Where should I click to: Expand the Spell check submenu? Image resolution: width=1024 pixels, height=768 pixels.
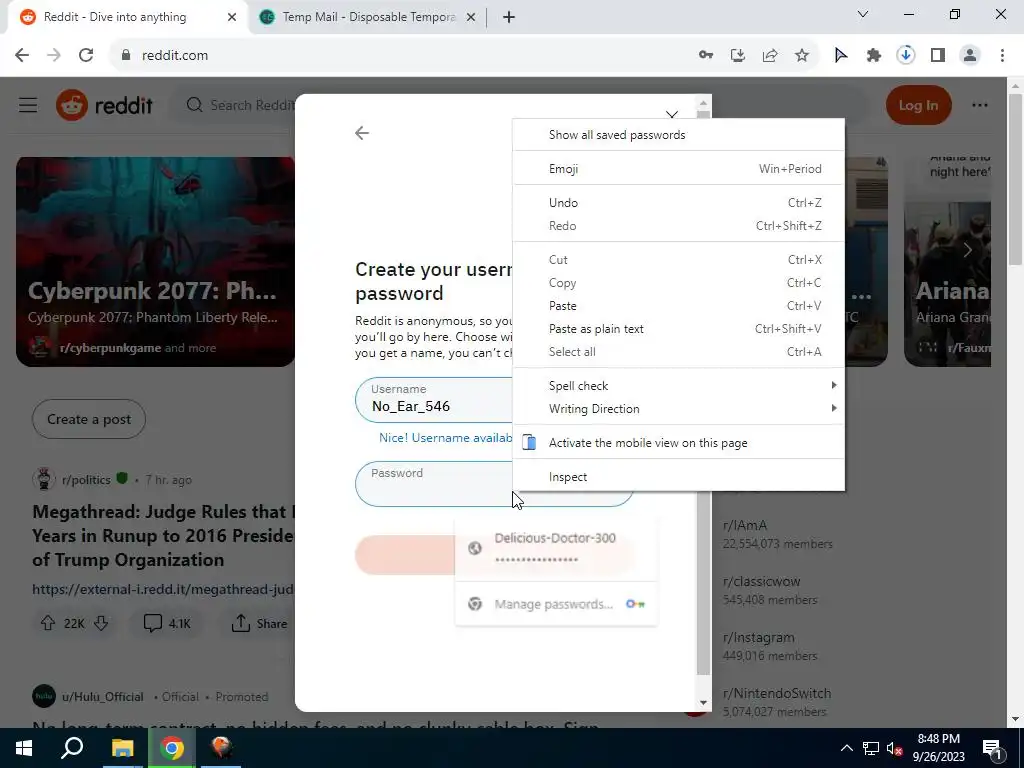(679, 385)
